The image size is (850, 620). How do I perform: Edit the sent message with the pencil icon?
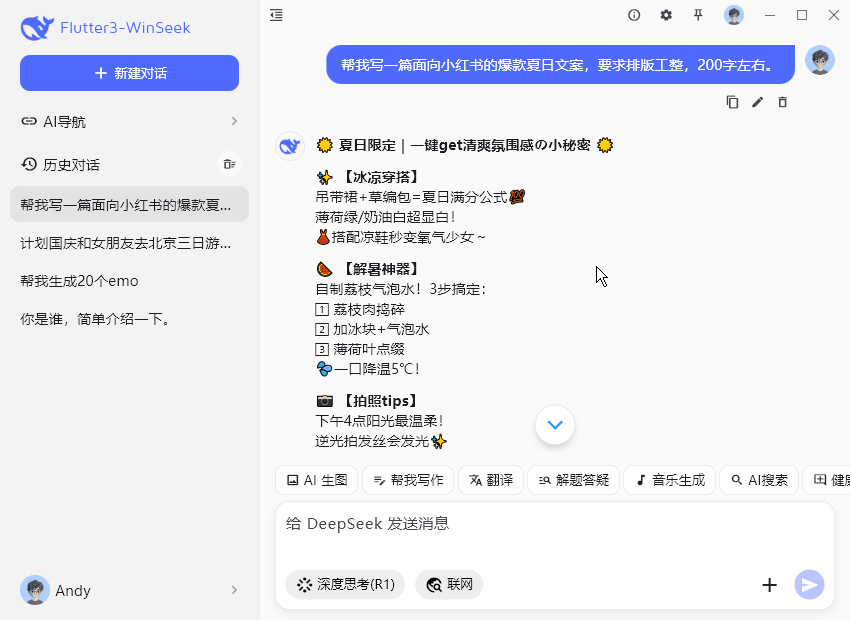[x=757, y=101]
